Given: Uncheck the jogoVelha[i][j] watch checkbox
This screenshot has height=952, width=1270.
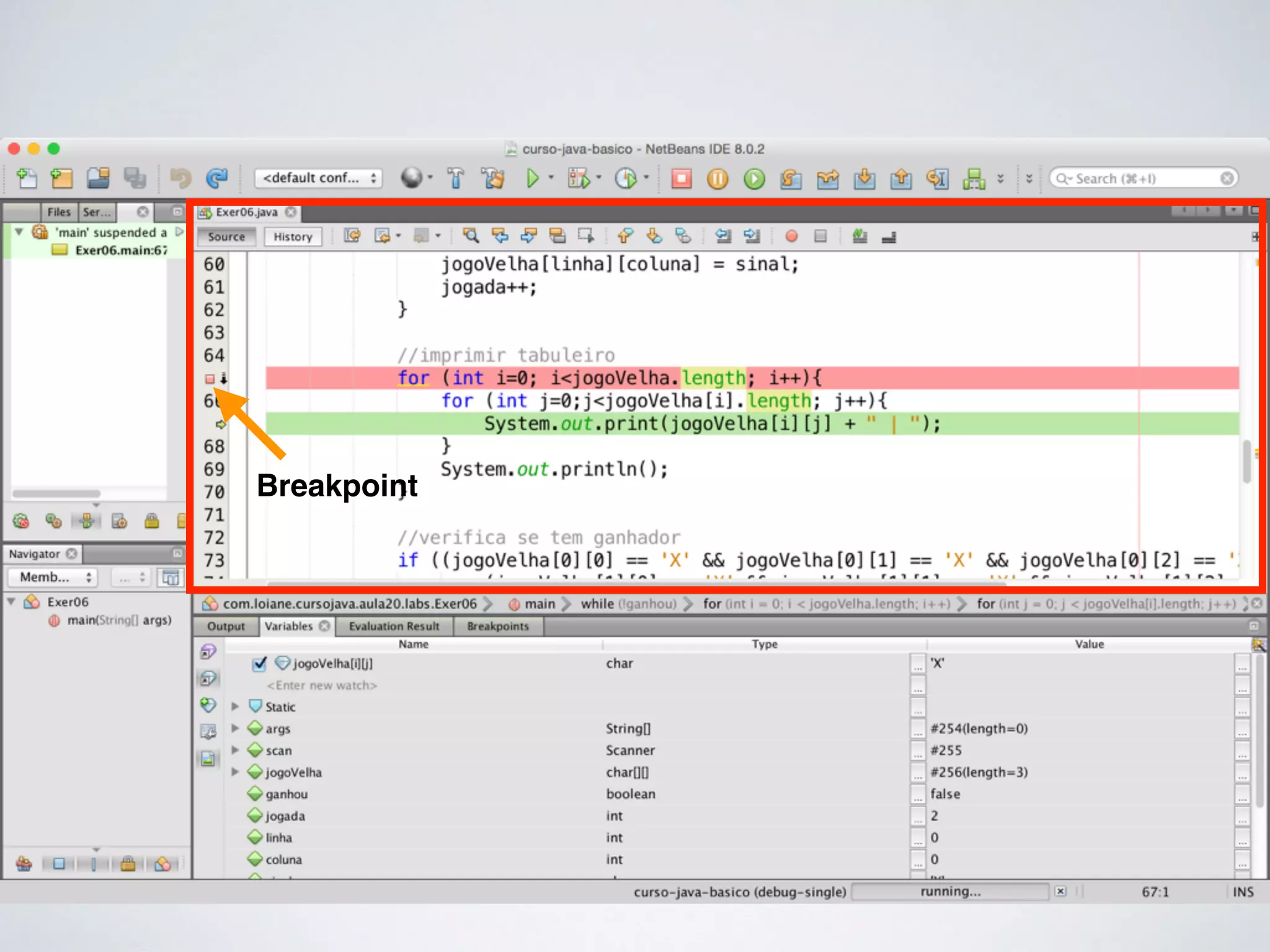Looking at the screenshot, I should [x=260, y=664].
